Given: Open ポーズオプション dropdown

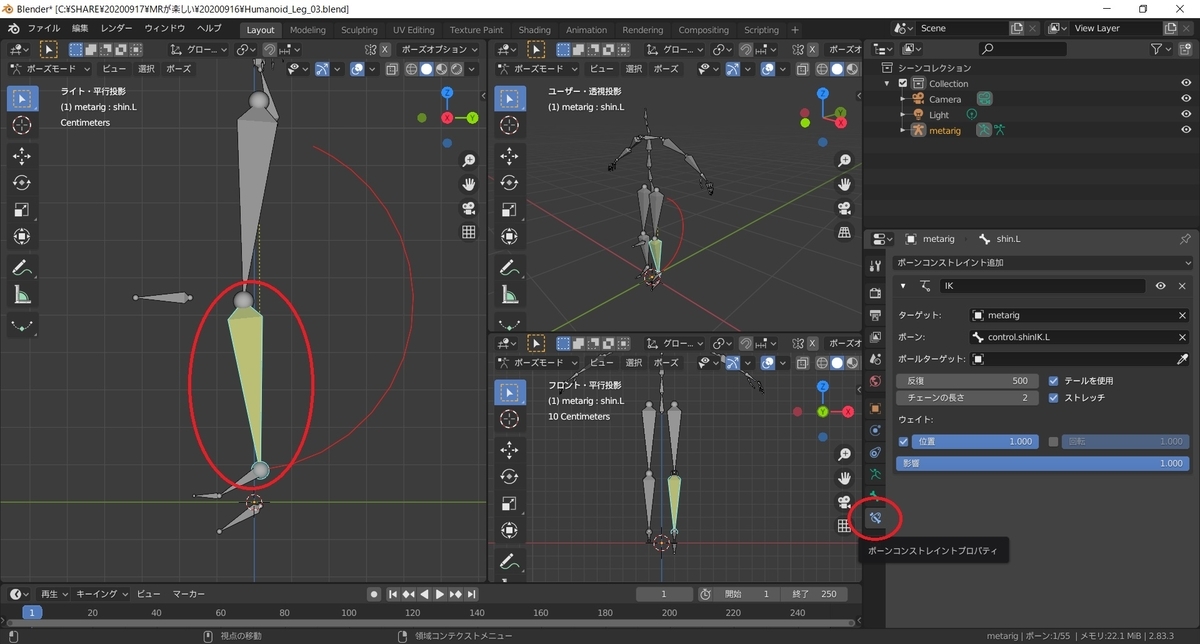Looking at the screenshot, I should 440,49.
